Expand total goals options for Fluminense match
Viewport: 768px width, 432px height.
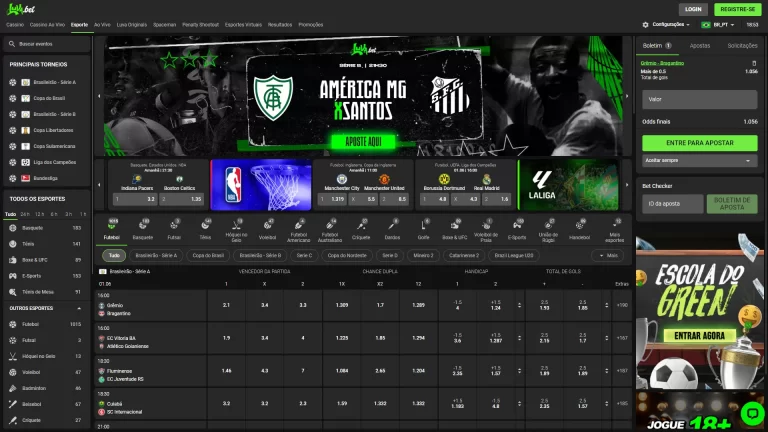606,371
